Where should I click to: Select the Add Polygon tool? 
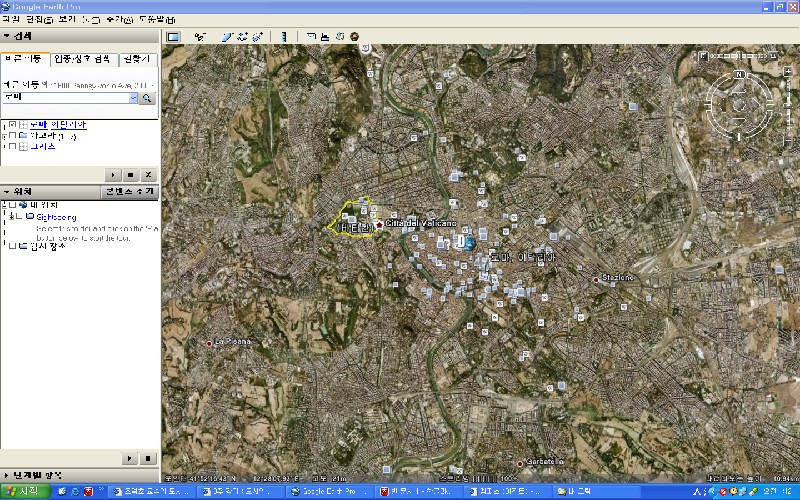(x=228, y=37)
